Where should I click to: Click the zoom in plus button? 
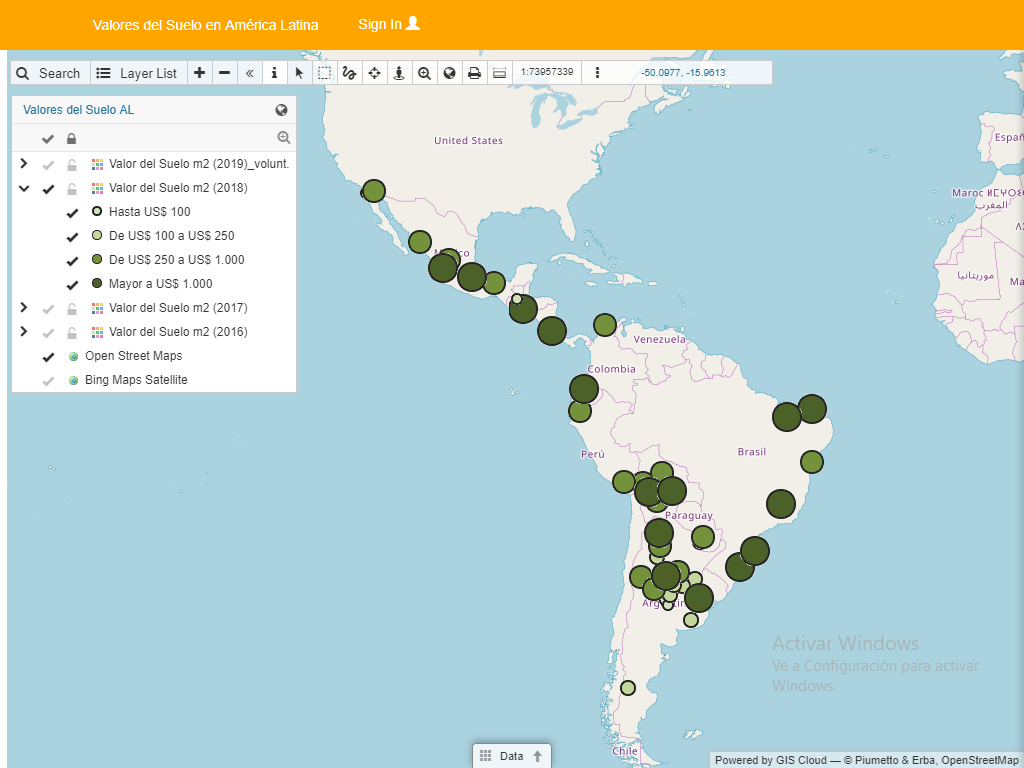(x=200, y=73)
